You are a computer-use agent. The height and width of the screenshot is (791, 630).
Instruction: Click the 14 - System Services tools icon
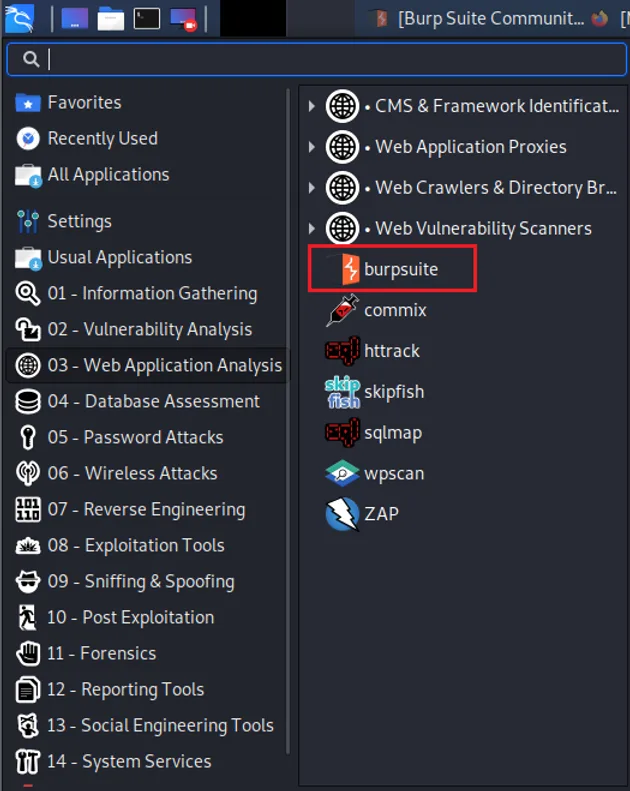click(27, 762)
